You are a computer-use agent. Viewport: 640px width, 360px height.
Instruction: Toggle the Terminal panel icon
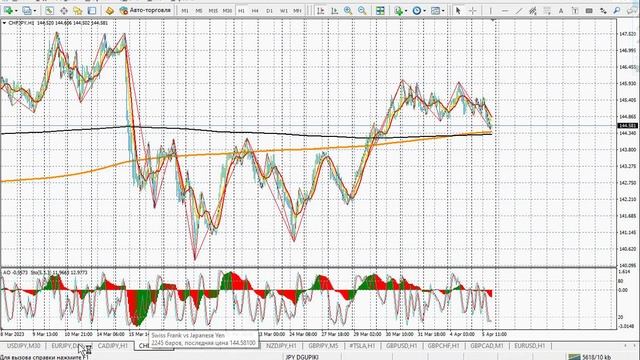point(92,11)
